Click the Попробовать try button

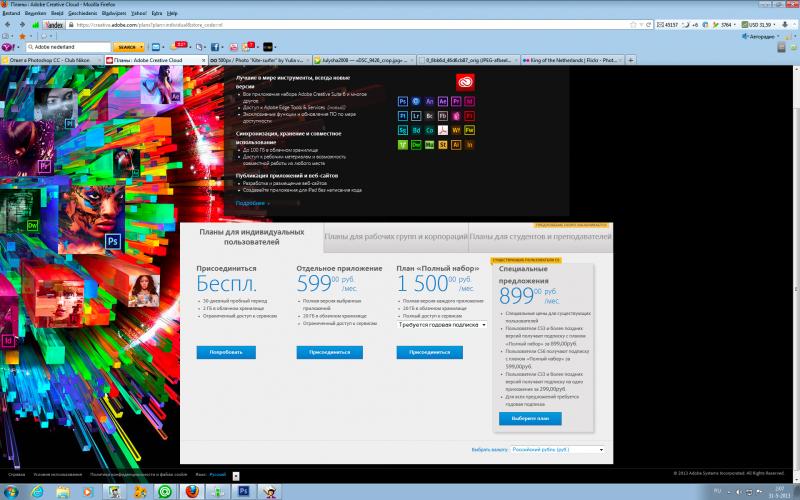coord(226,352)
